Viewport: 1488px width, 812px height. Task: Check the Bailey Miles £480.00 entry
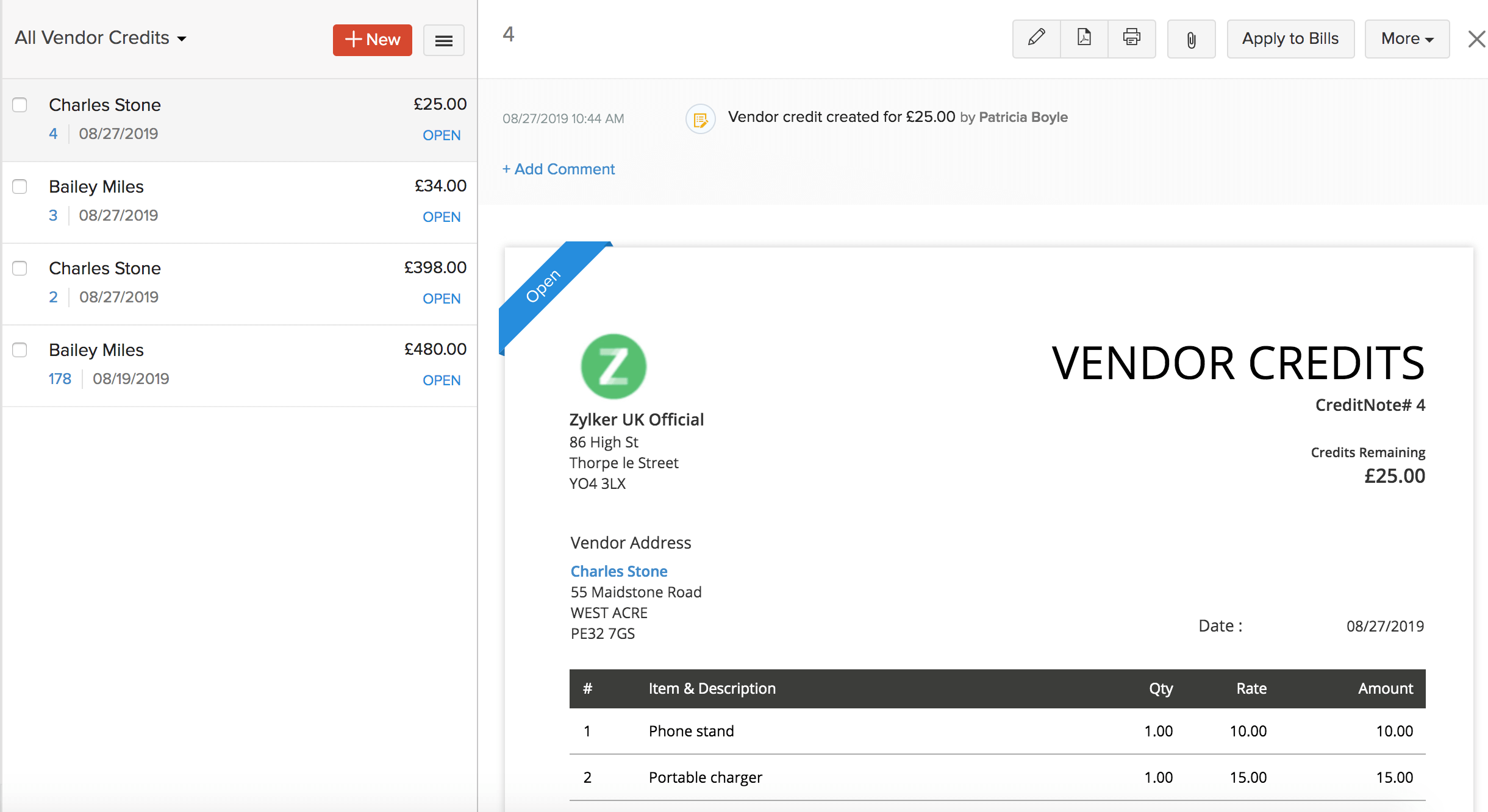(20, 350)
